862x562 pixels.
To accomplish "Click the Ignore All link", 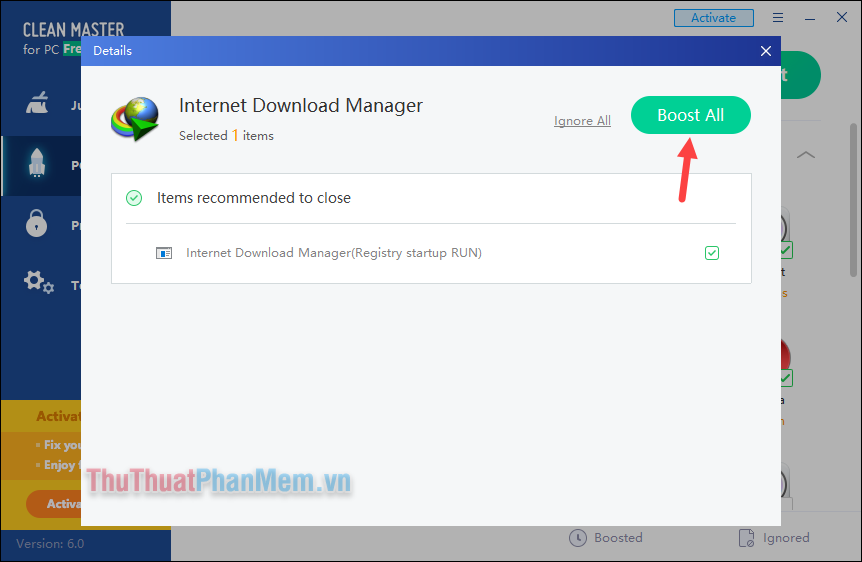I will pyautogui.click(x=582, y=120).
